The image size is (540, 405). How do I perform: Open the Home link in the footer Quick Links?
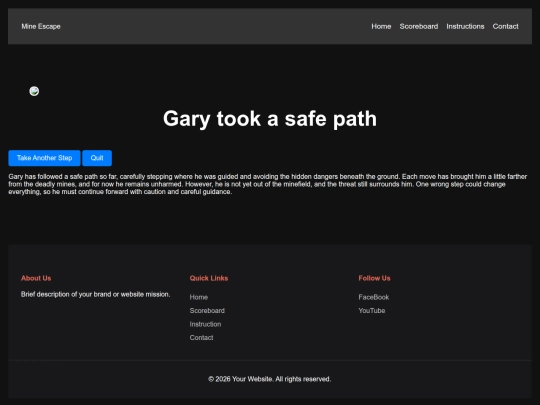(x=199, y=297)
